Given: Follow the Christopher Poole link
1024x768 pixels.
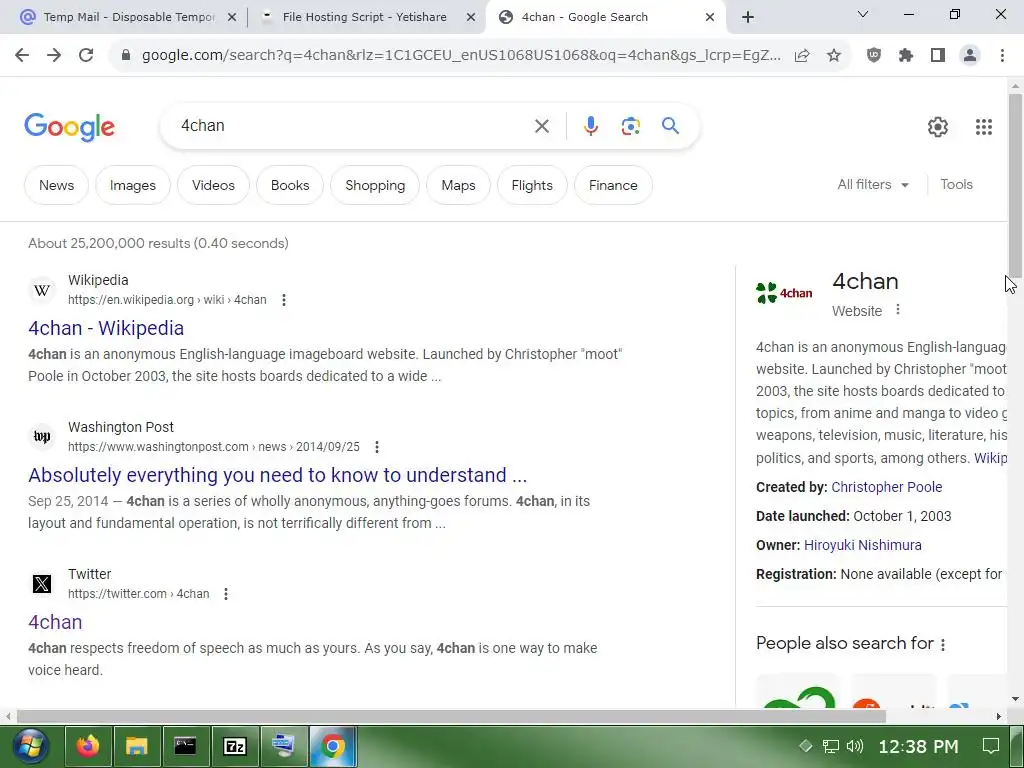Looking at the screenshot, I should pos(886,487).
